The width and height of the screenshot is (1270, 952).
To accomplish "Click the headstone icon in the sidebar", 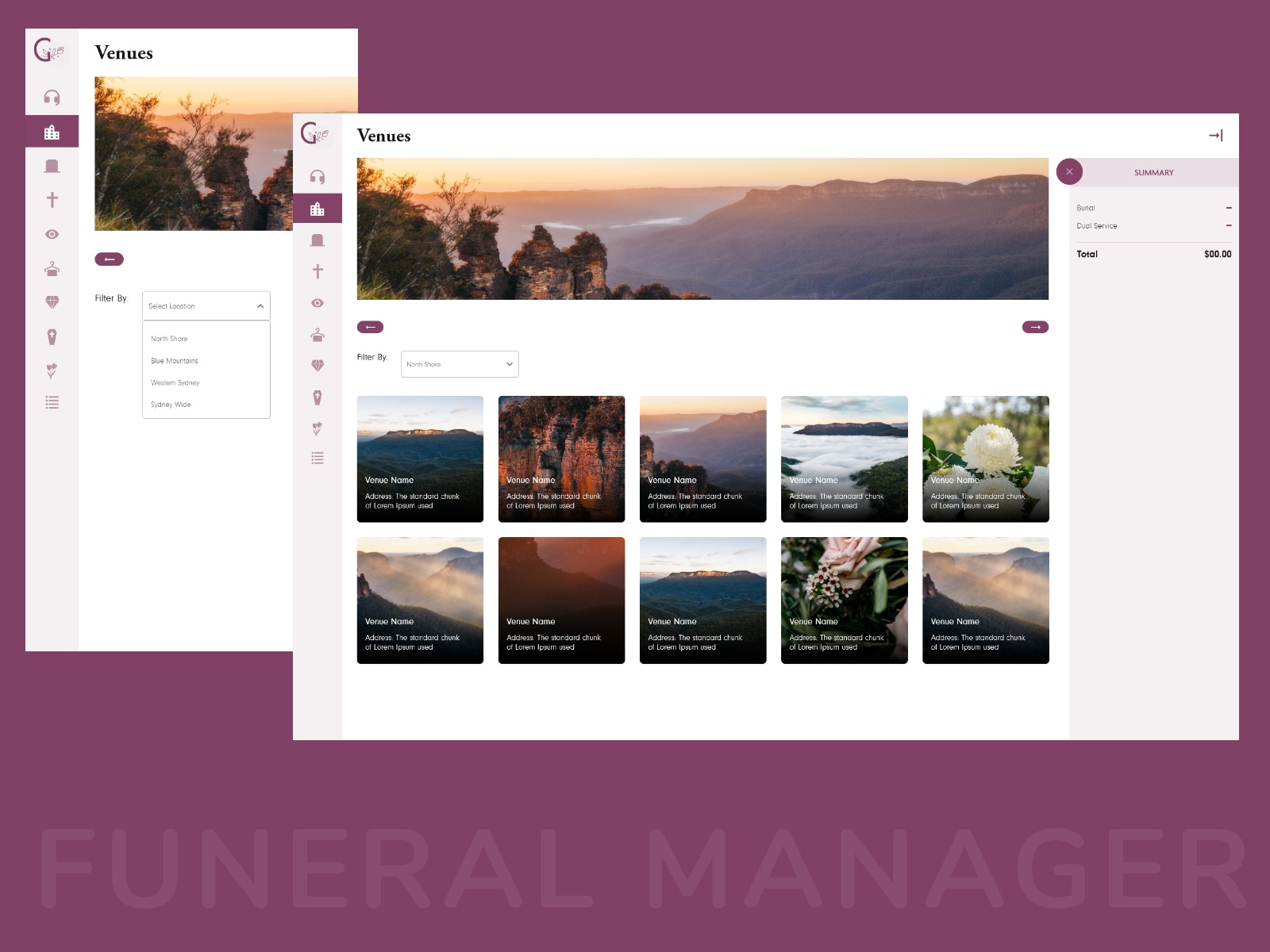I will [x=317, y=240].
